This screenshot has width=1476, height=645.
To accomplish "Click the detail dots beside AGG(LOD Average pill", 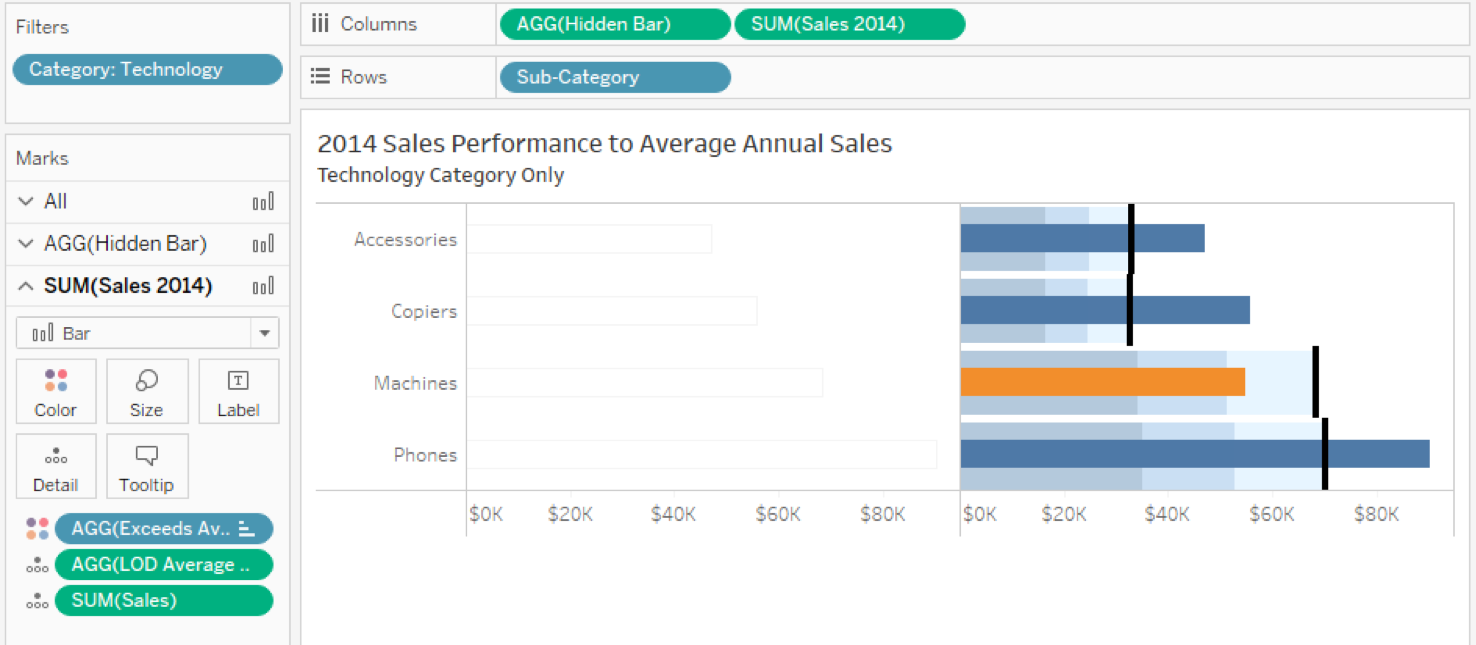I will point(37,564).
